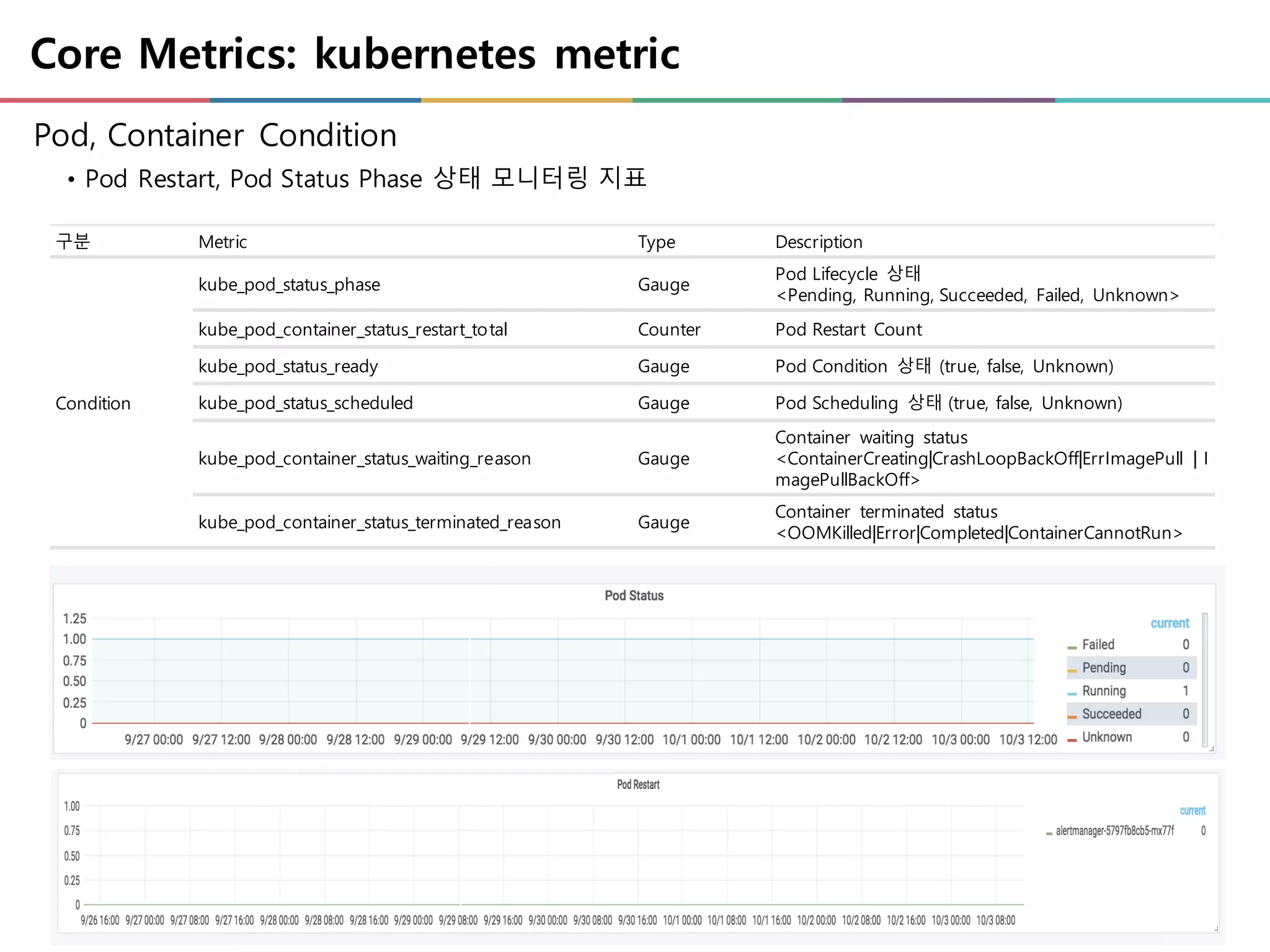Click the Pod Status legend scrollbar

1205,679
